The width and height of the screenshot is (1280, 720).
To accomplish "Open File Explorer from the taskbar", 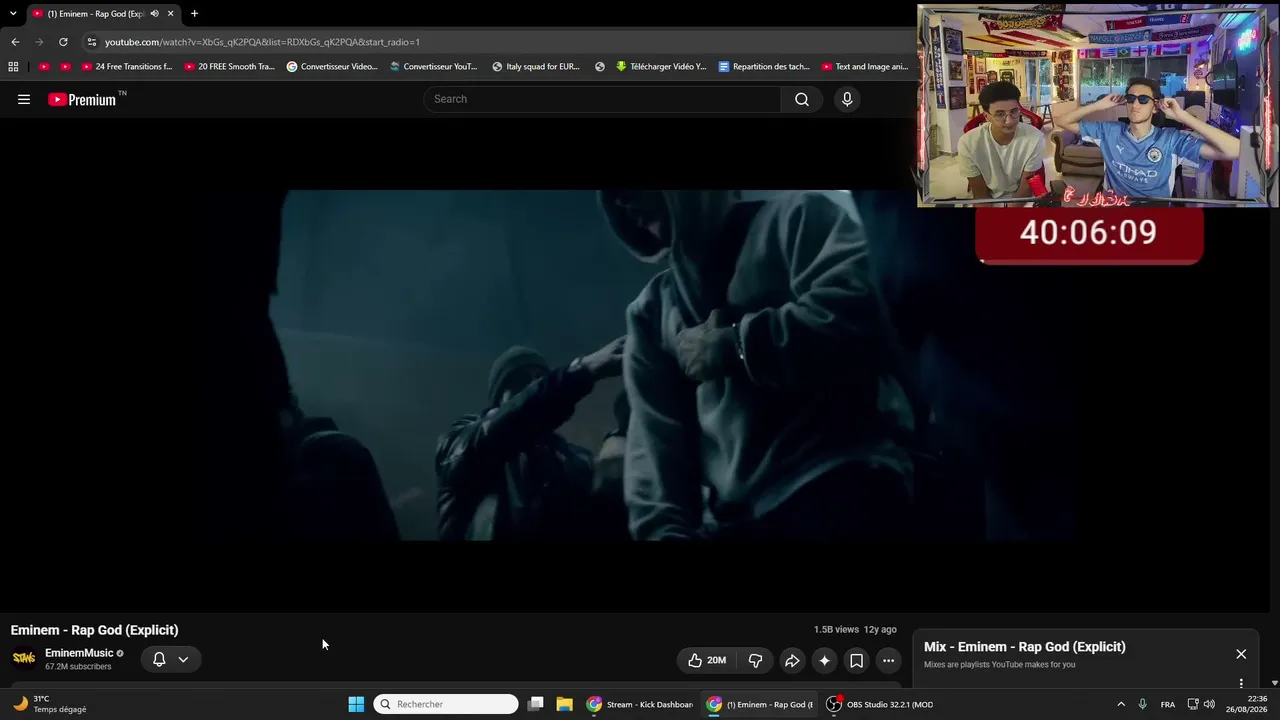I will [x=564, y=704].
